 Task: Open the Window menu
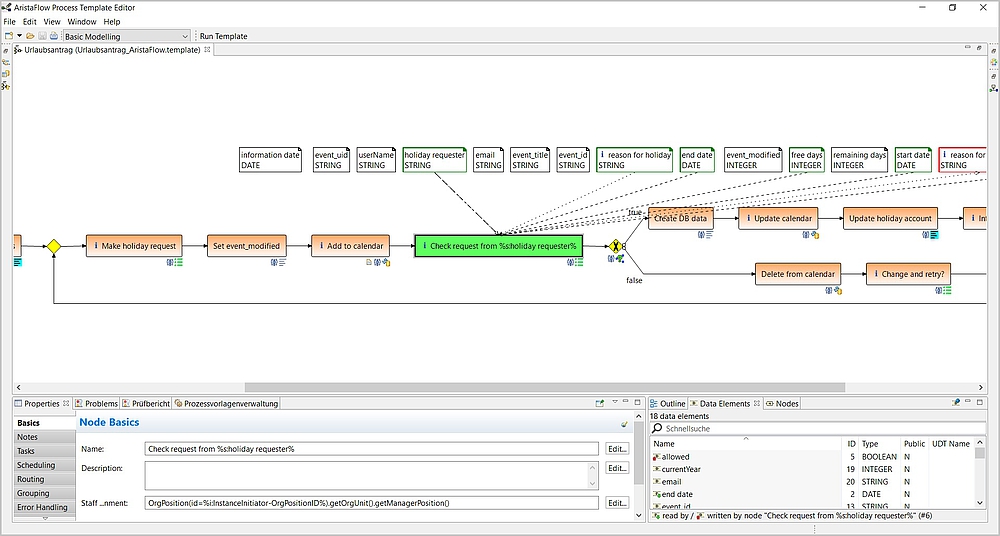pyautogui.click(x=82, y=21)
